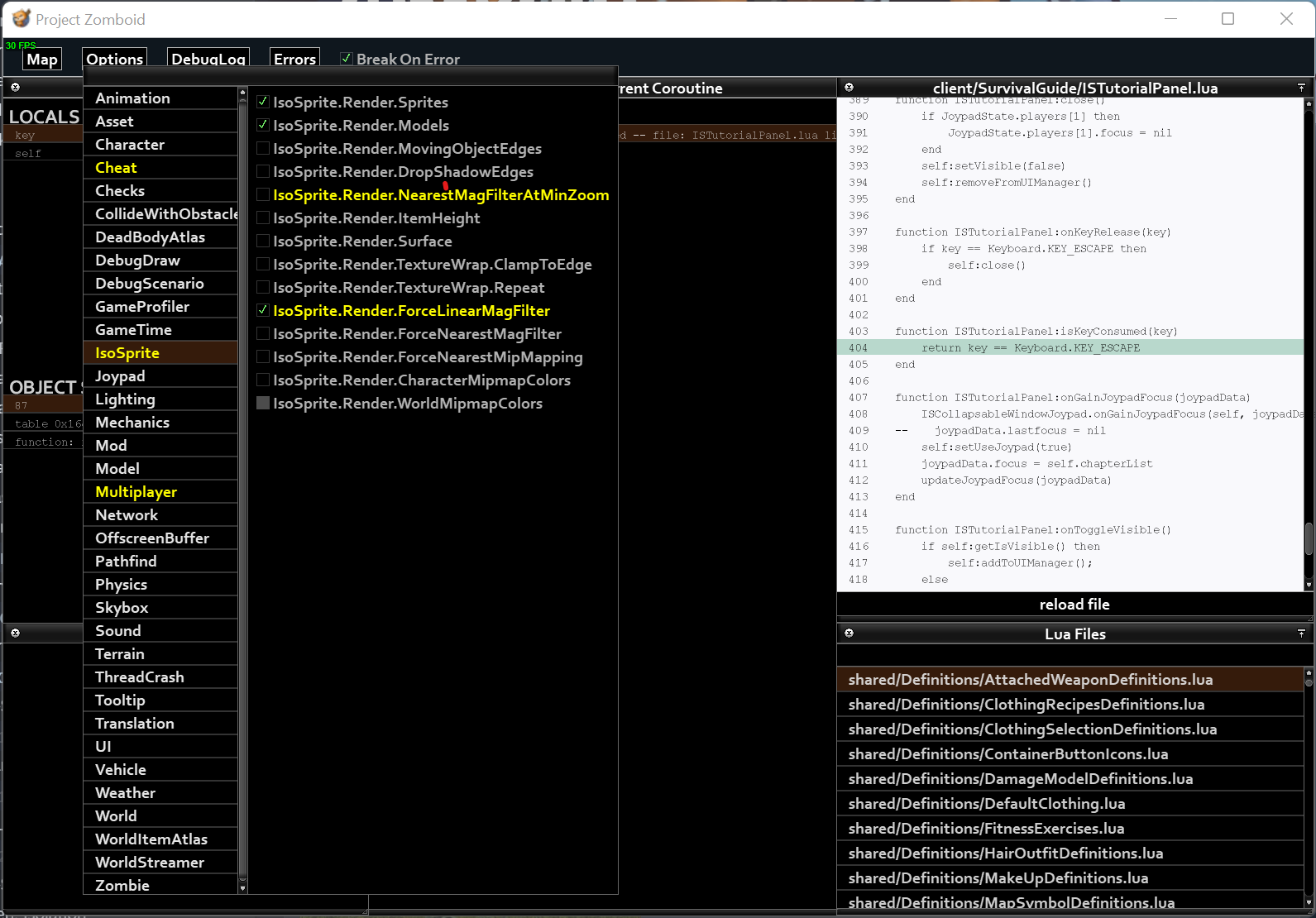Close the LOCALS panel with its circle icon
The image size is (1316, 918).
tap(15, 87)
